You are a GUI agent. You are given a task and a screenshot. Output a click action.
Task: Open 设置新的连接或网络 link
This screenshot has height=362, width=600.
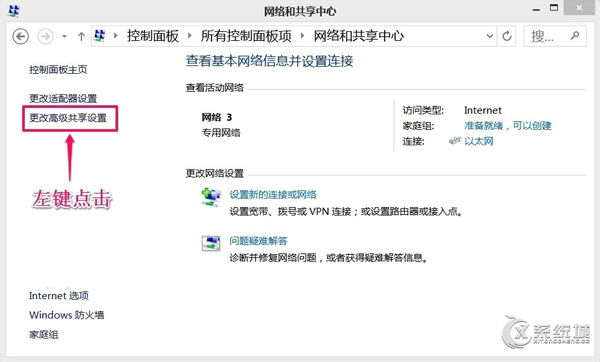[273, 195]
